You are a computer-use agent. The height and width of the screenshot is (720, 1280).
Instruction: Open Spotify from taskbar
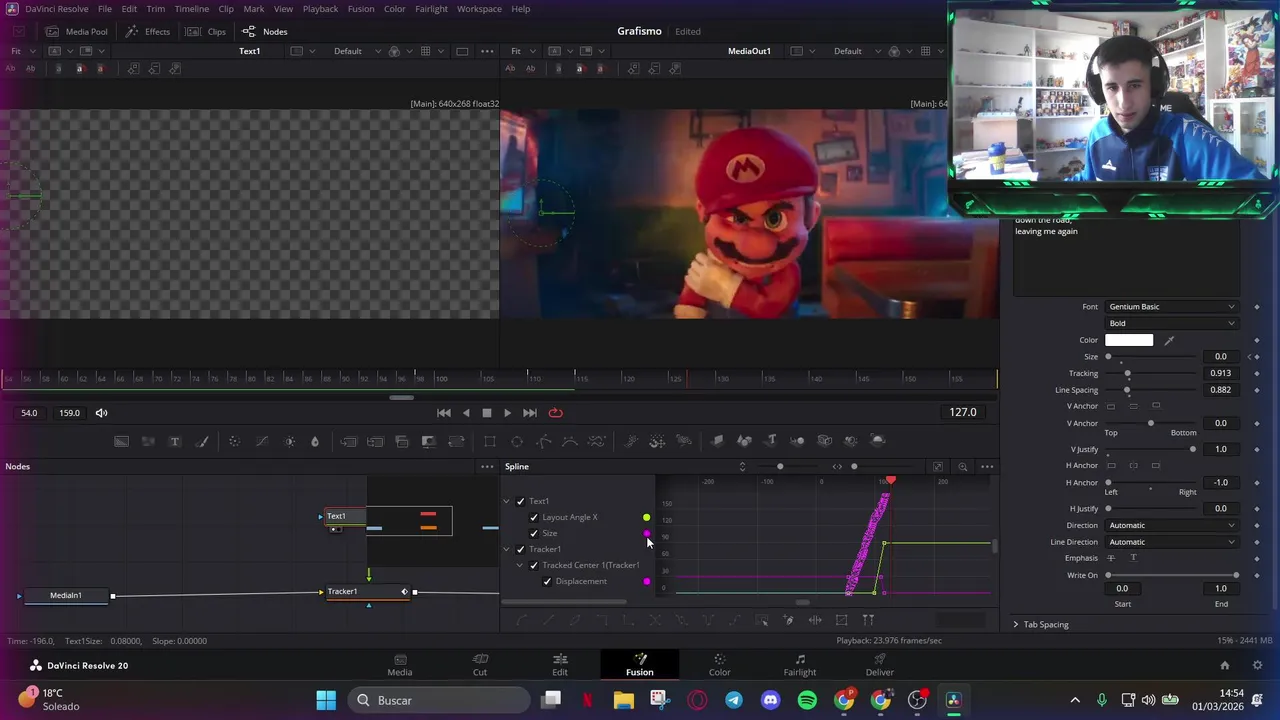point(807,701)
